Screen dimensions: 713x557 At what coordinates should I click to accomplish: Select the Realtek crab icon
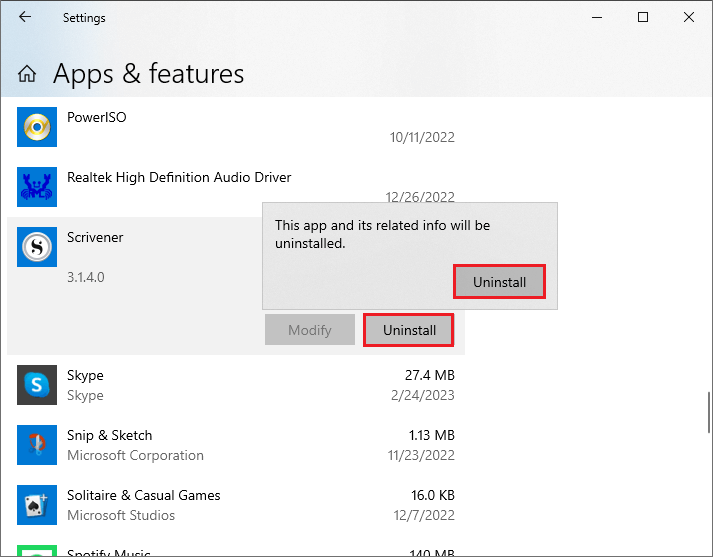tap(37, 187)
